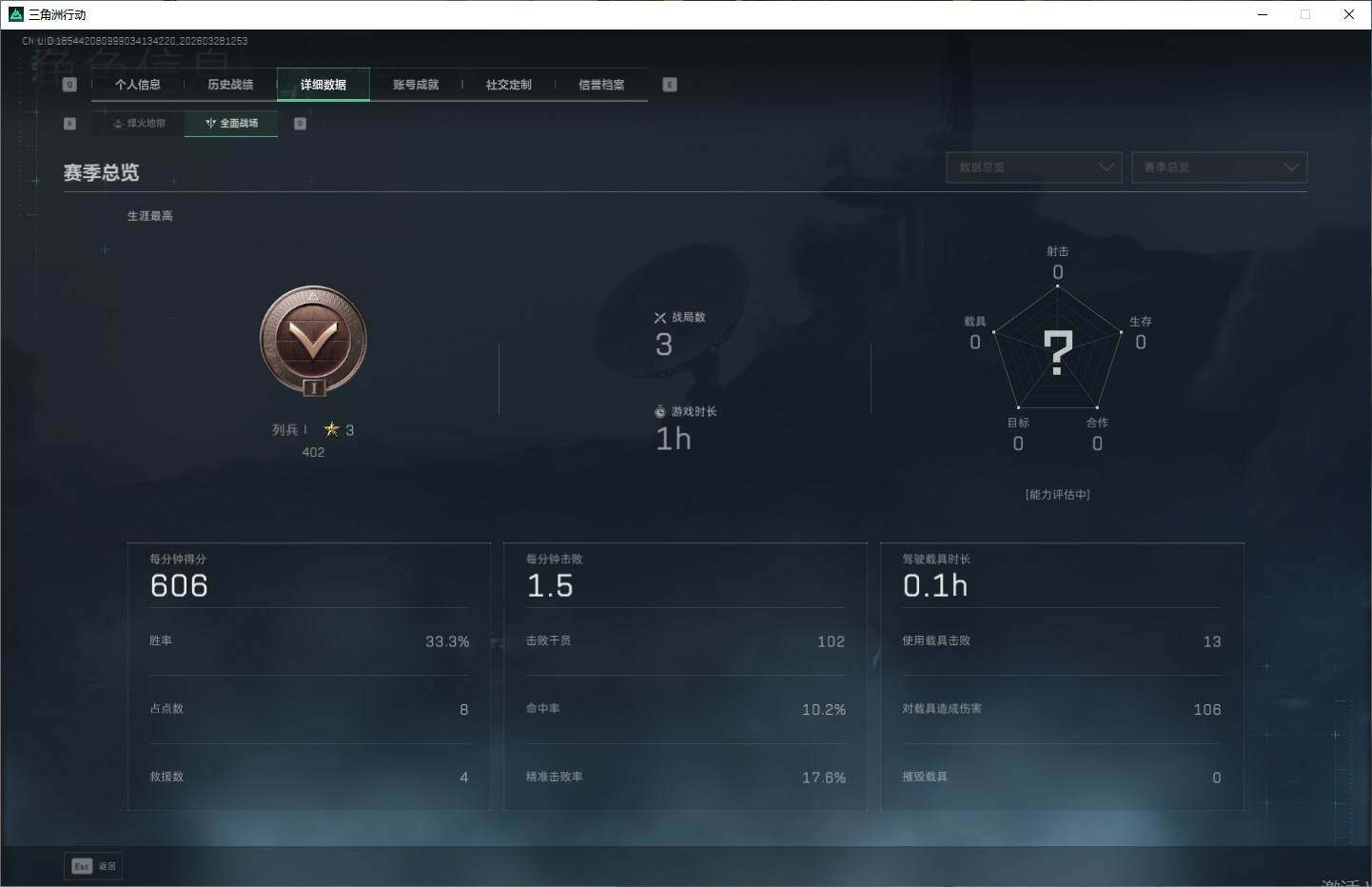Click the A key previous-mode icon
This screenshot has height=887, width=1372.
point(69,124)
